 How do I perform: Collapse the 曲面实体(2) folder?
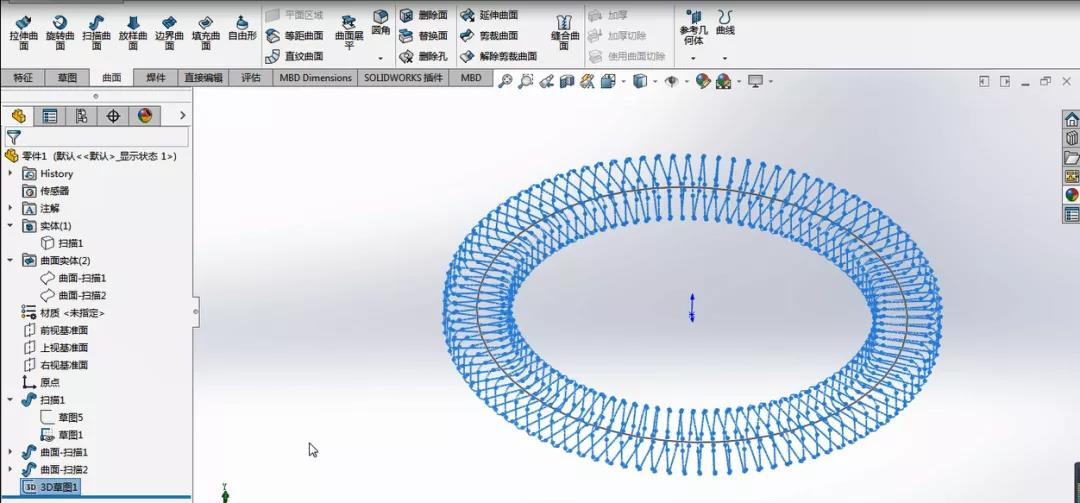(x=11, y=260)
